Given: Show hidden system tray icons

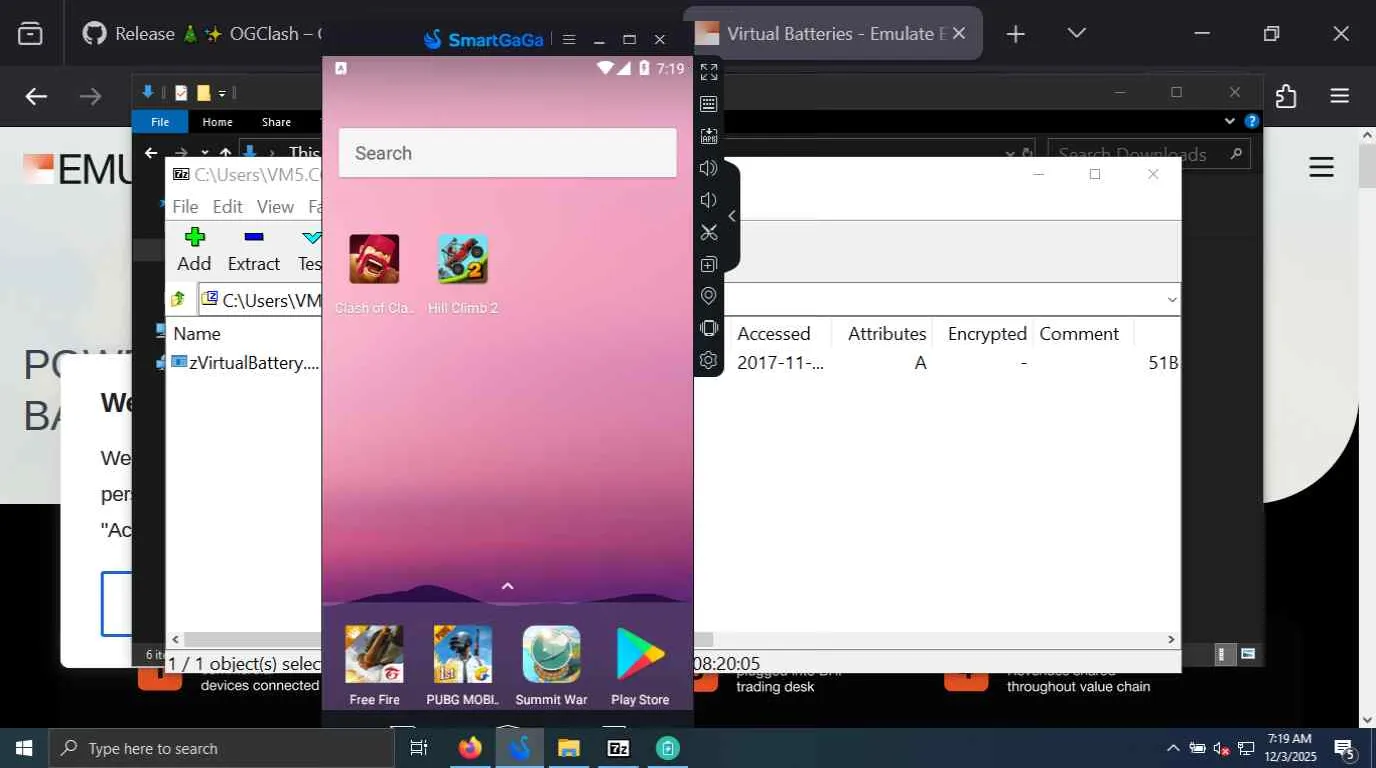Looking at the screenshot, I should (x=1173, y=748).
